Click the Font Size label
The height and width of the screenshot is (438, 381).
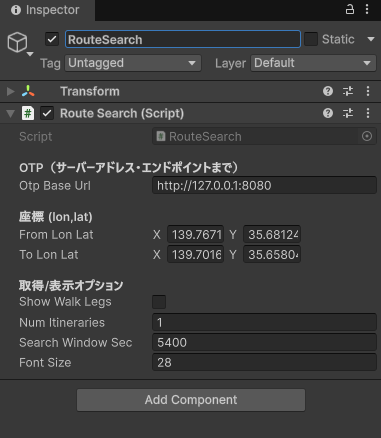click(45, 363)
